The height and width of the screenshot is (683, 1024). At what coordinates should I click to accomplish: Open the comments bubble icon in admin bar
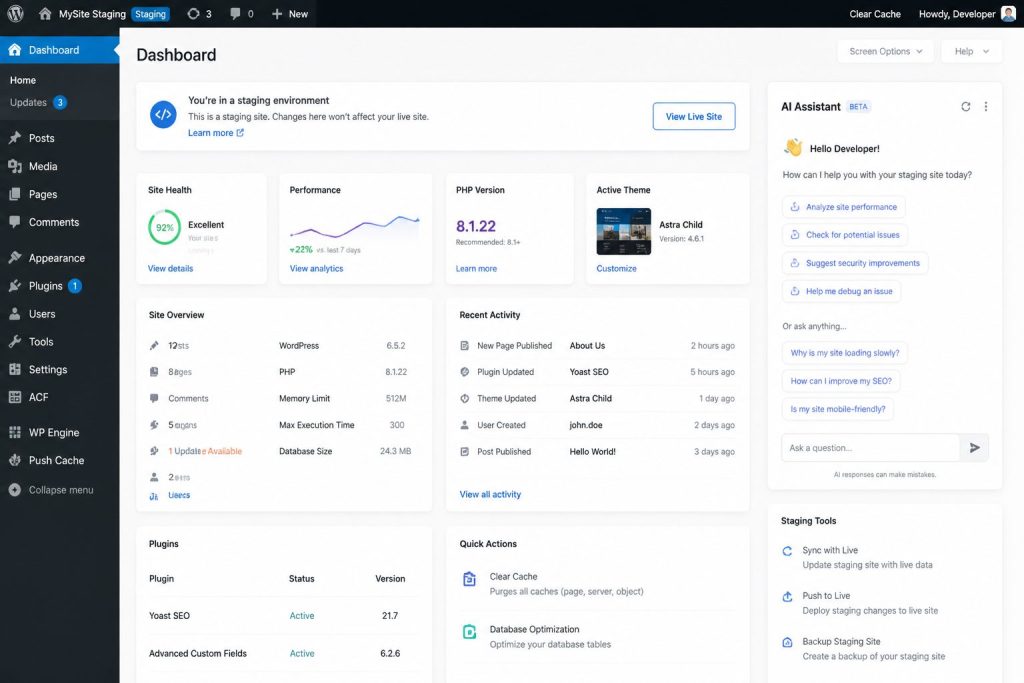pos(235,14)
